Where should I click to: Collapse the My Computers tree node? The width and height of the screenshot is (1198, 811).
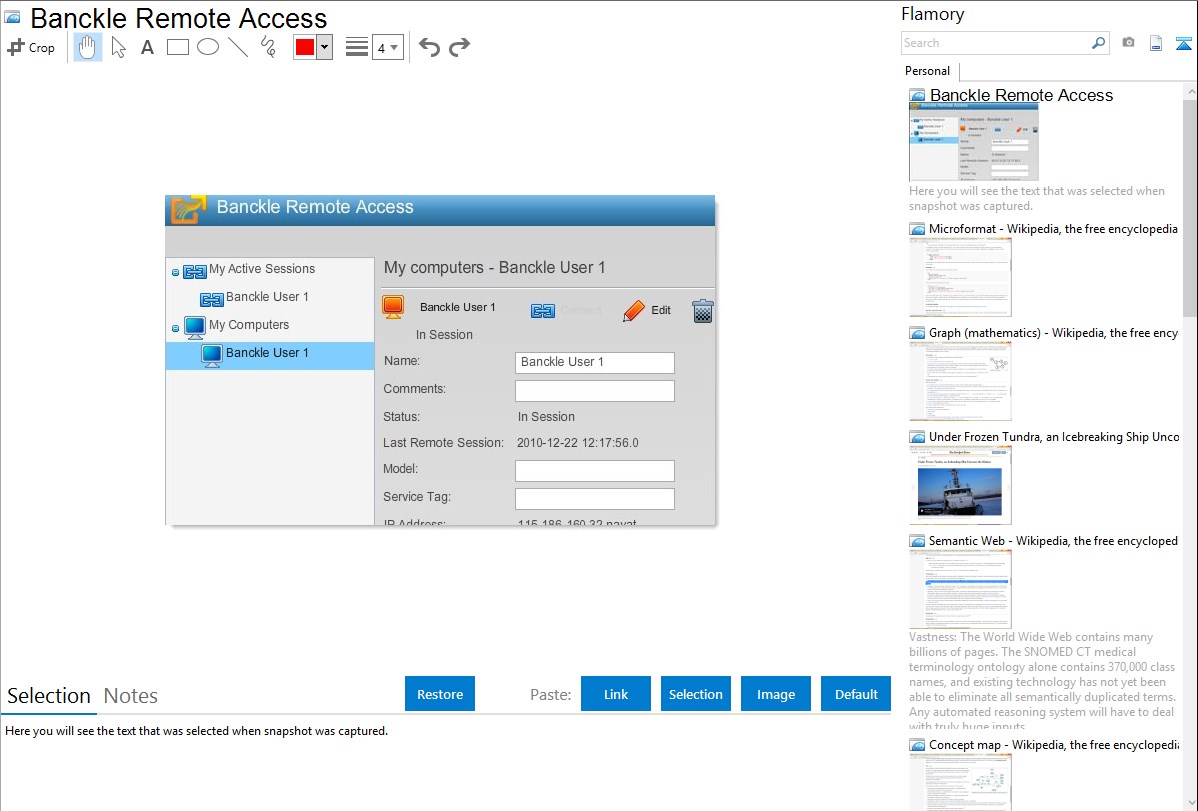175,328
